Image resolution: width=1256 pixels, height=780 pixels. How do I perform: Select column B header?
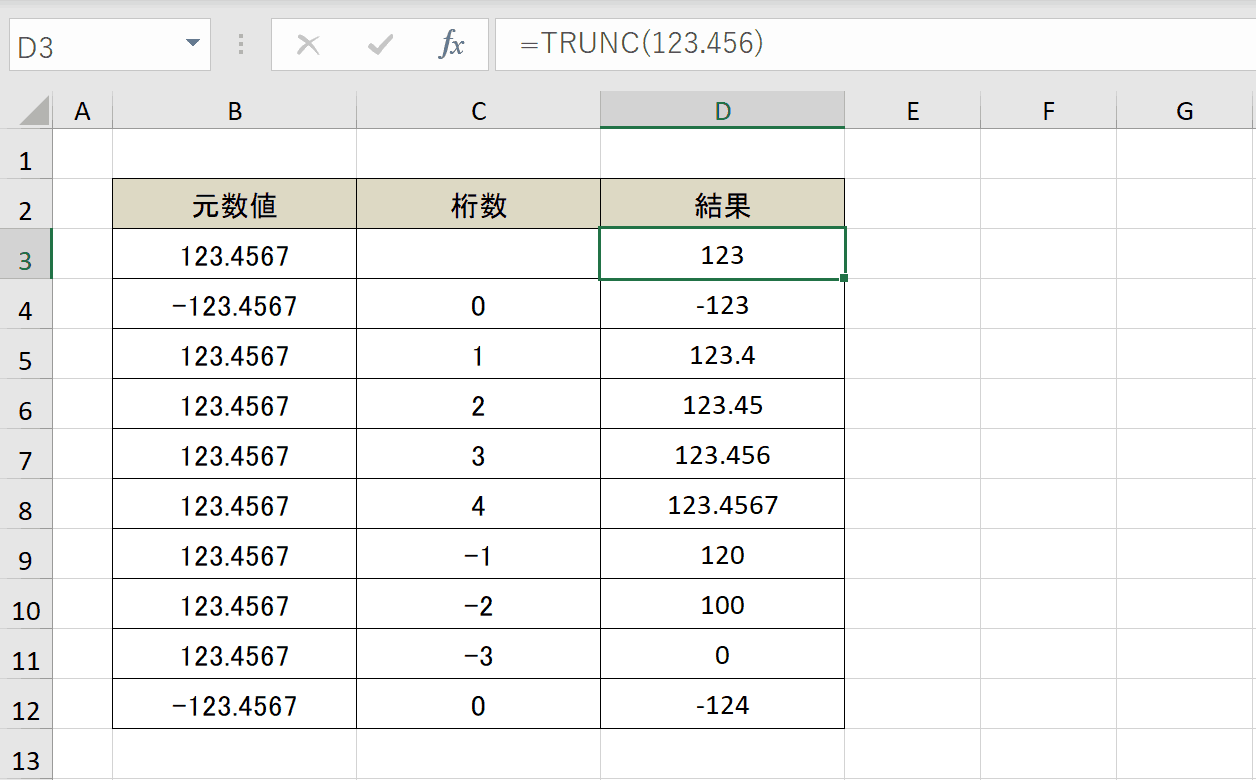click(234, 110)
